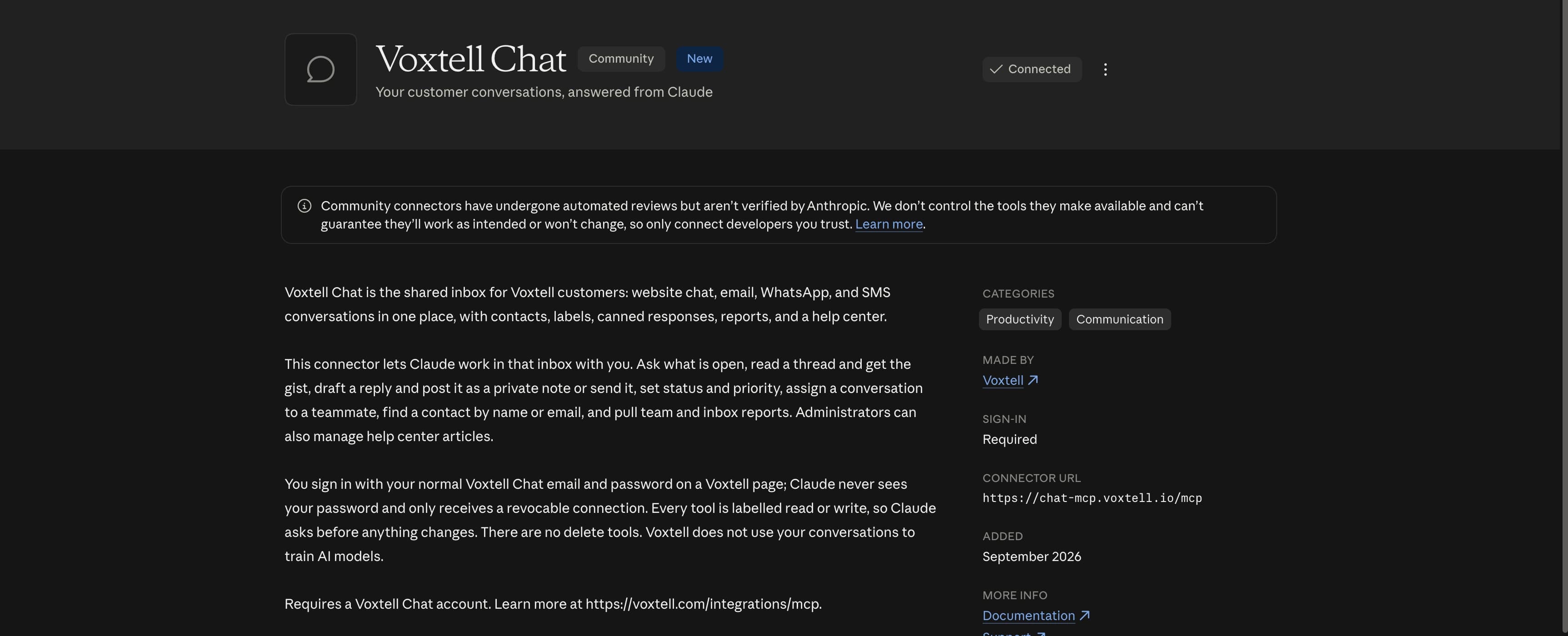
Task: Click the SIGN-IN section label
Action: coord(1004,419)
